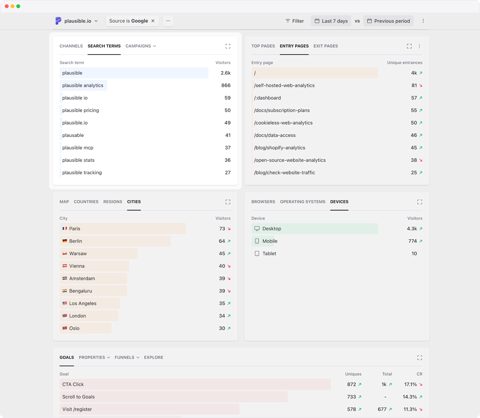Click the Desktop device icon
The width and height of the screenshot is (480, 418).
coord(257,229)
